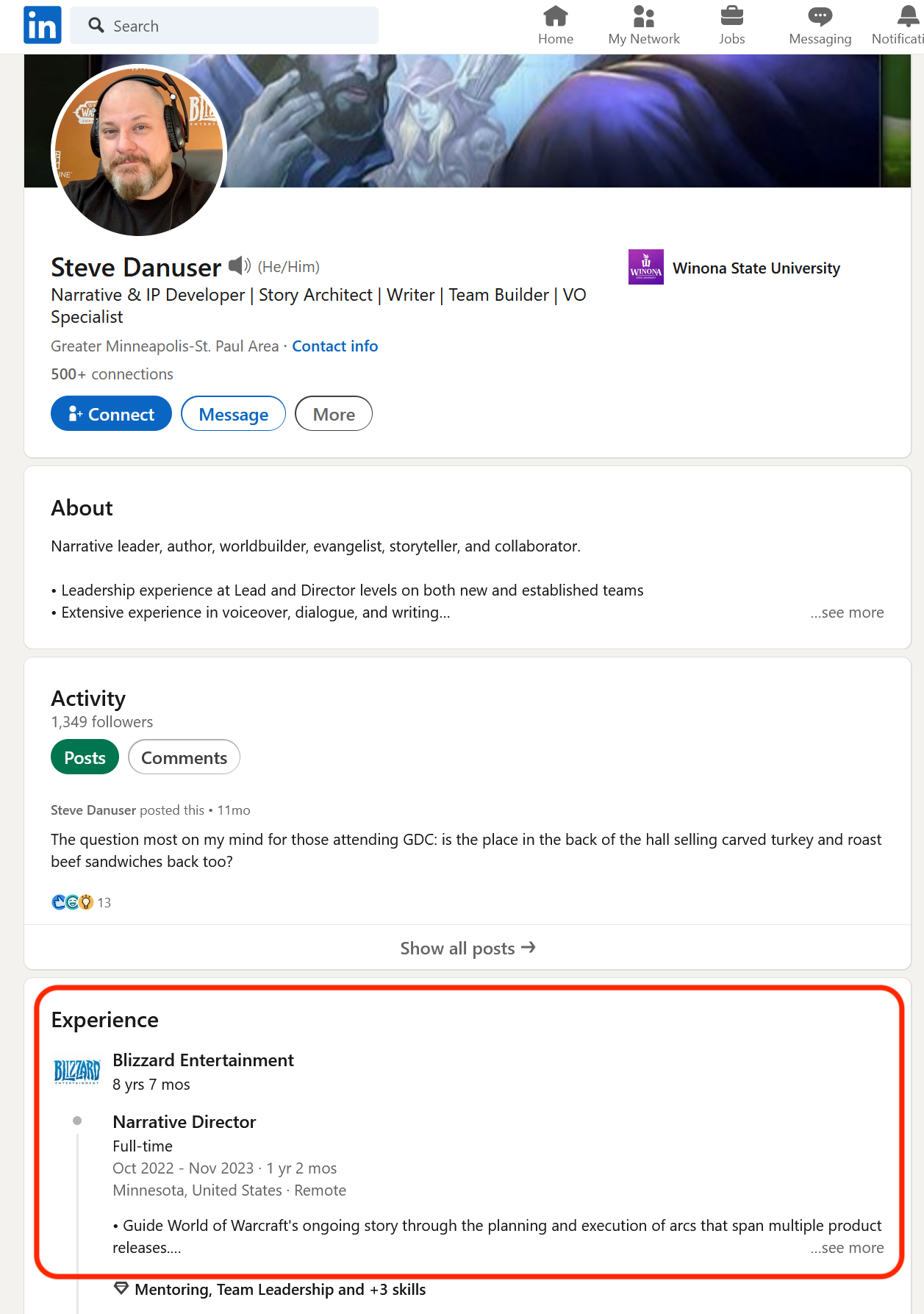Image resolution: width=924 pixels, height=1314 pixels.
Task: Open the More actions dropdown
Action: (333, 414)
